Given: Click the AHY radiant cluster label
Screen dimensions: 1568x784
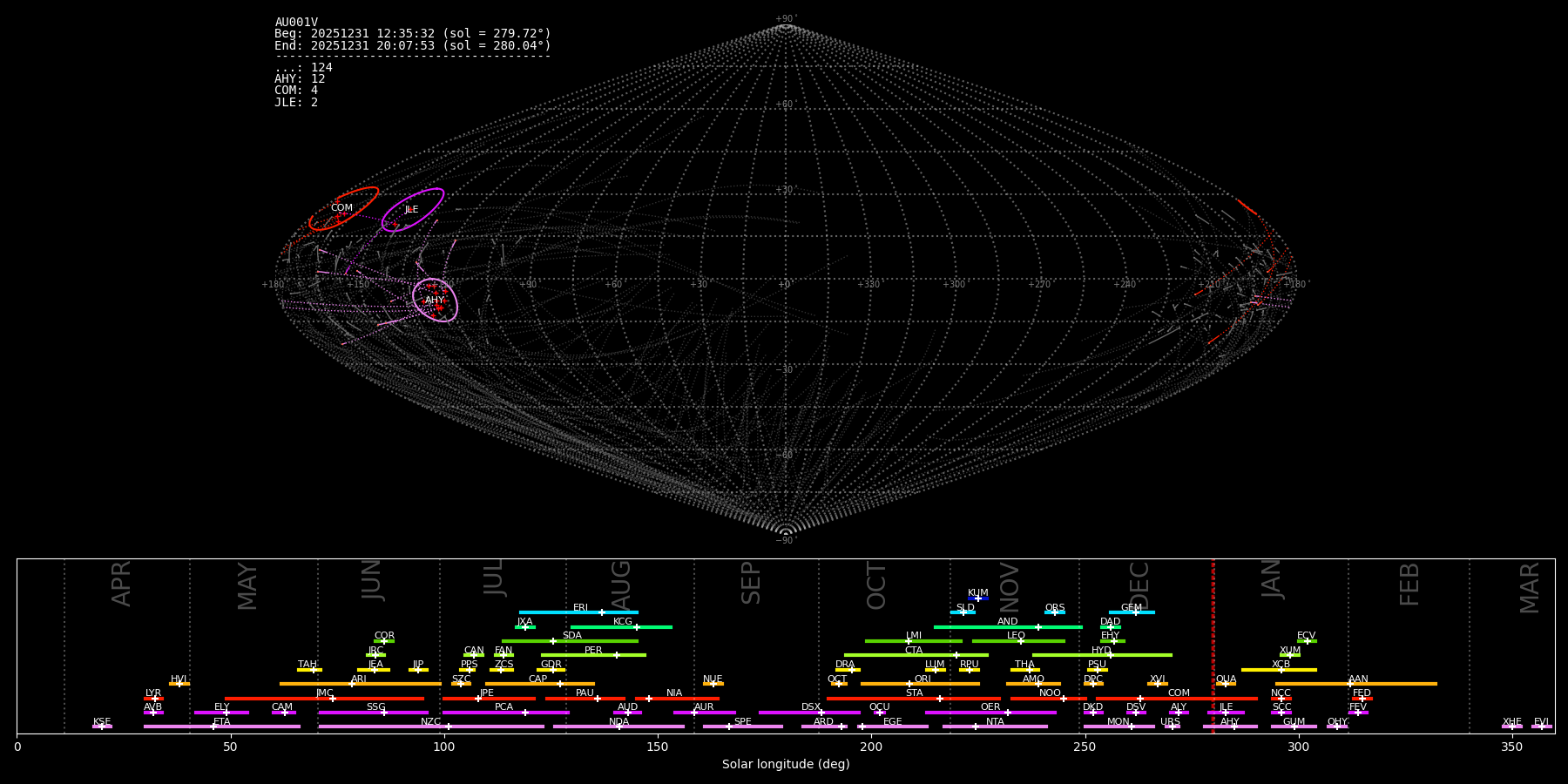Looking at the screenshot, I should pyautogui.click(x=435, y=301).
